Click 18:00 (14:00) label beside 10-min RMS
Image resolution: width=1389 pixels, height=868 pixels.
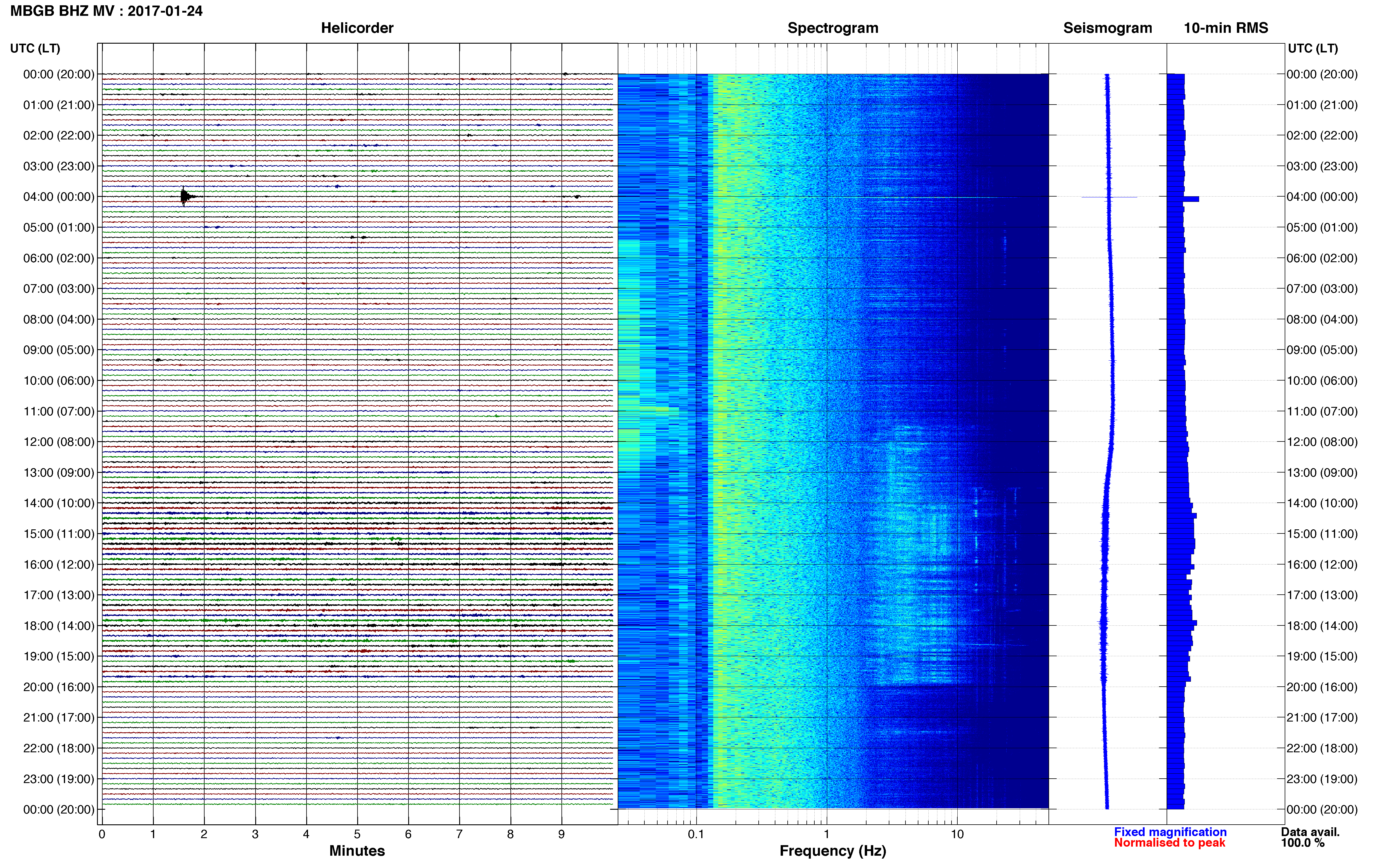pyautogui.click(x=1322, y=626)
